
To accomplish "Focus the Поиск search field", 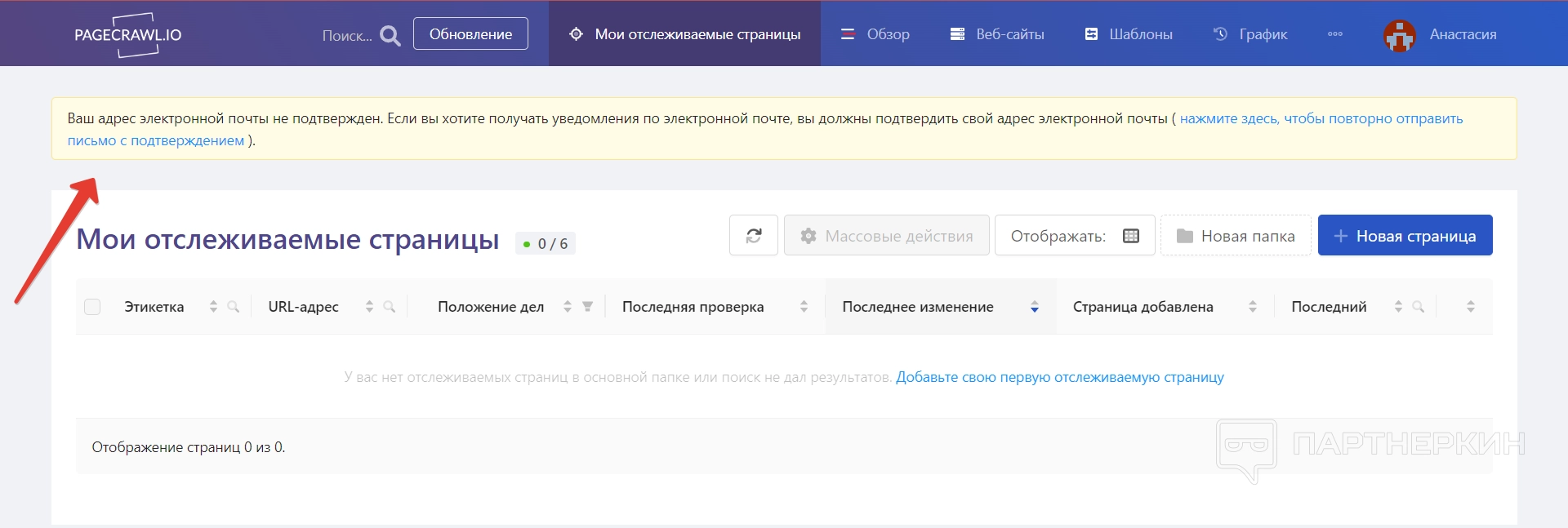I will (346, 36).
